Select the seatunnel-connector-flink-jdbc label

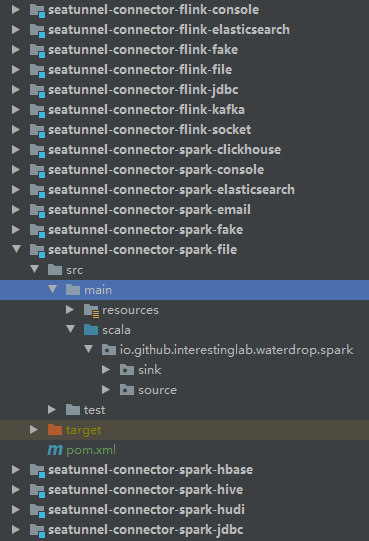click(x=143, y=90)
